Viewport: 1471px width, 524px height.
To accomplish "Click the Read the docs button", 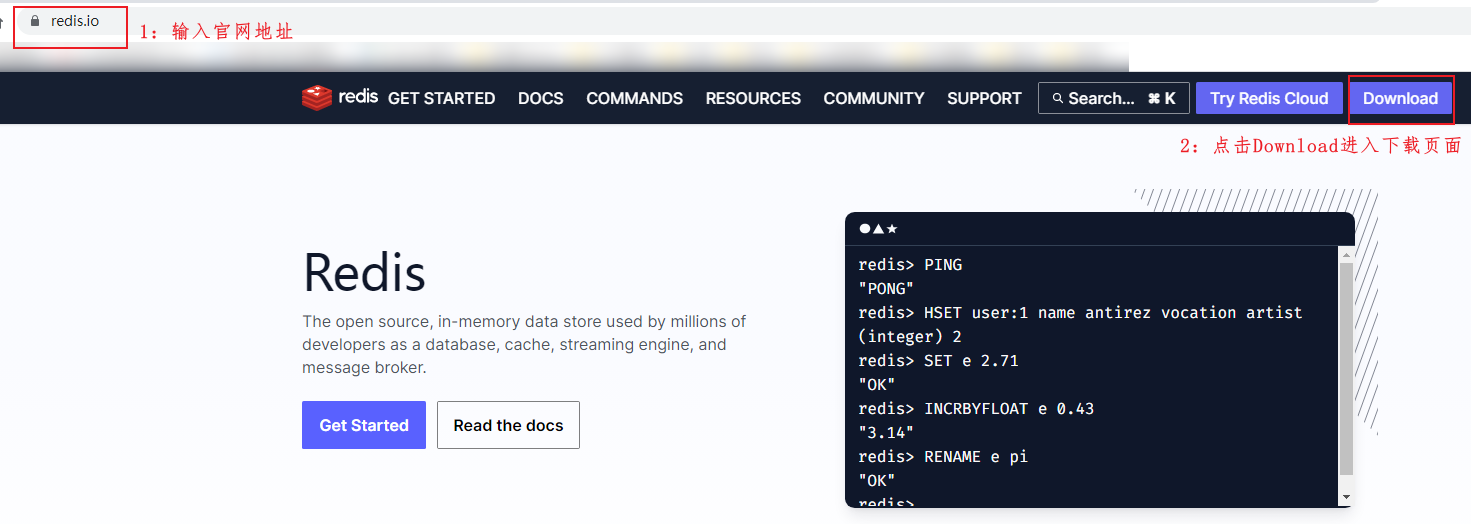I will pos(508,425).
